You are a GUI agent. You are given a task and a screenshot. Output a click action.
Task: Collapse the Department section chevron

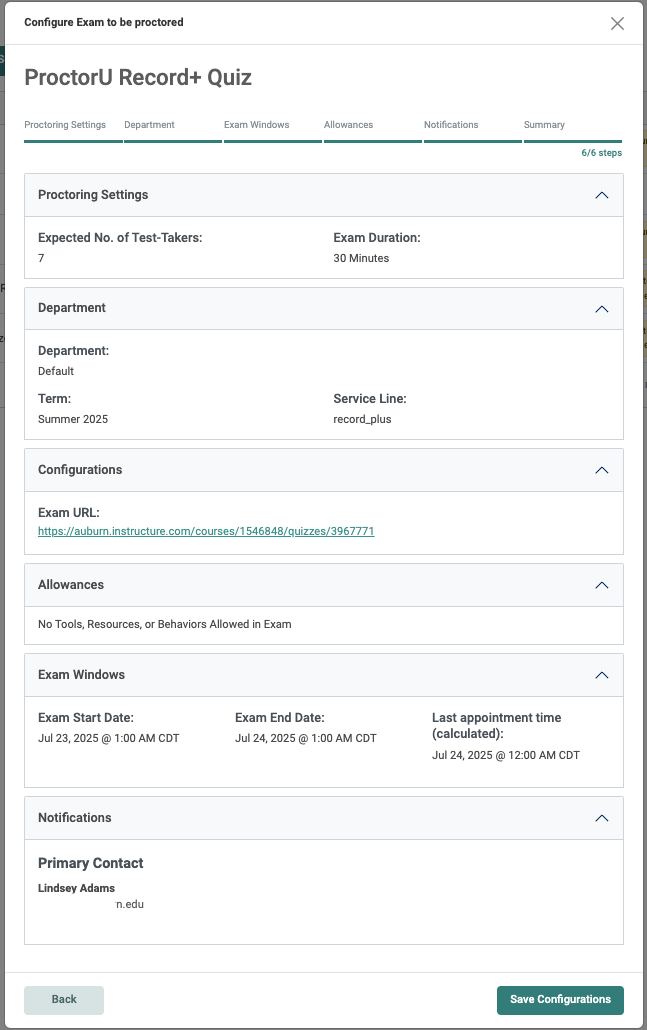coord(602,309)
